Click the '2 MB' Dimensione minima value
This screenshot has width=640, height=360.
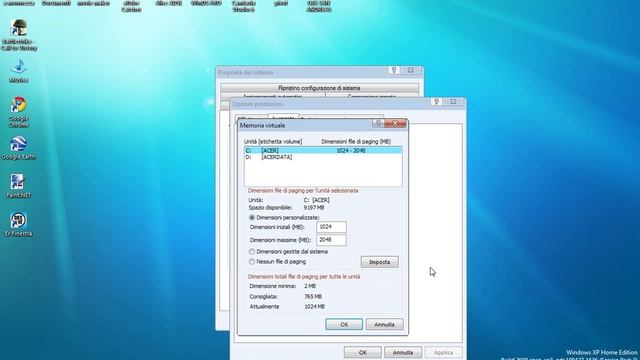point(310,286)
